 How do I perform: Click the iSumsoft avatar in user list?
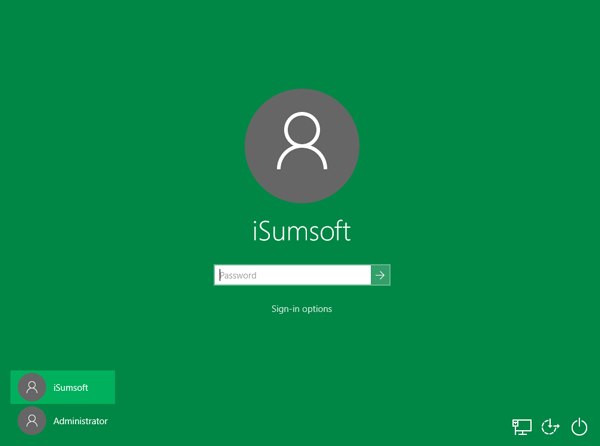(x=32, y=387)
